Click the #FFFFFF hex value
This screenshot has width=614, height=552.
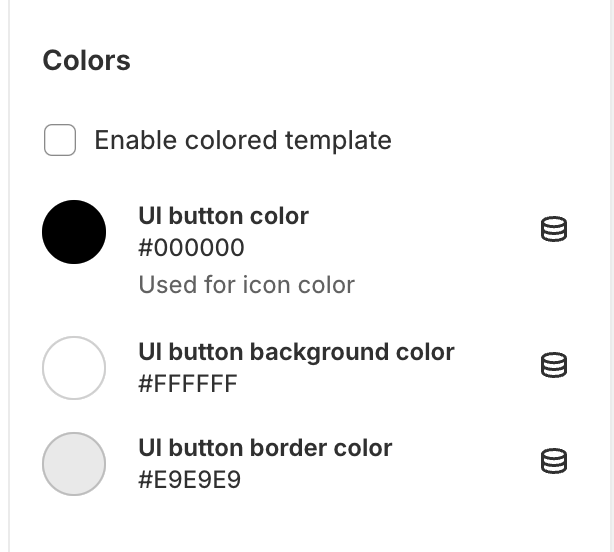click(x=188, y=384)
